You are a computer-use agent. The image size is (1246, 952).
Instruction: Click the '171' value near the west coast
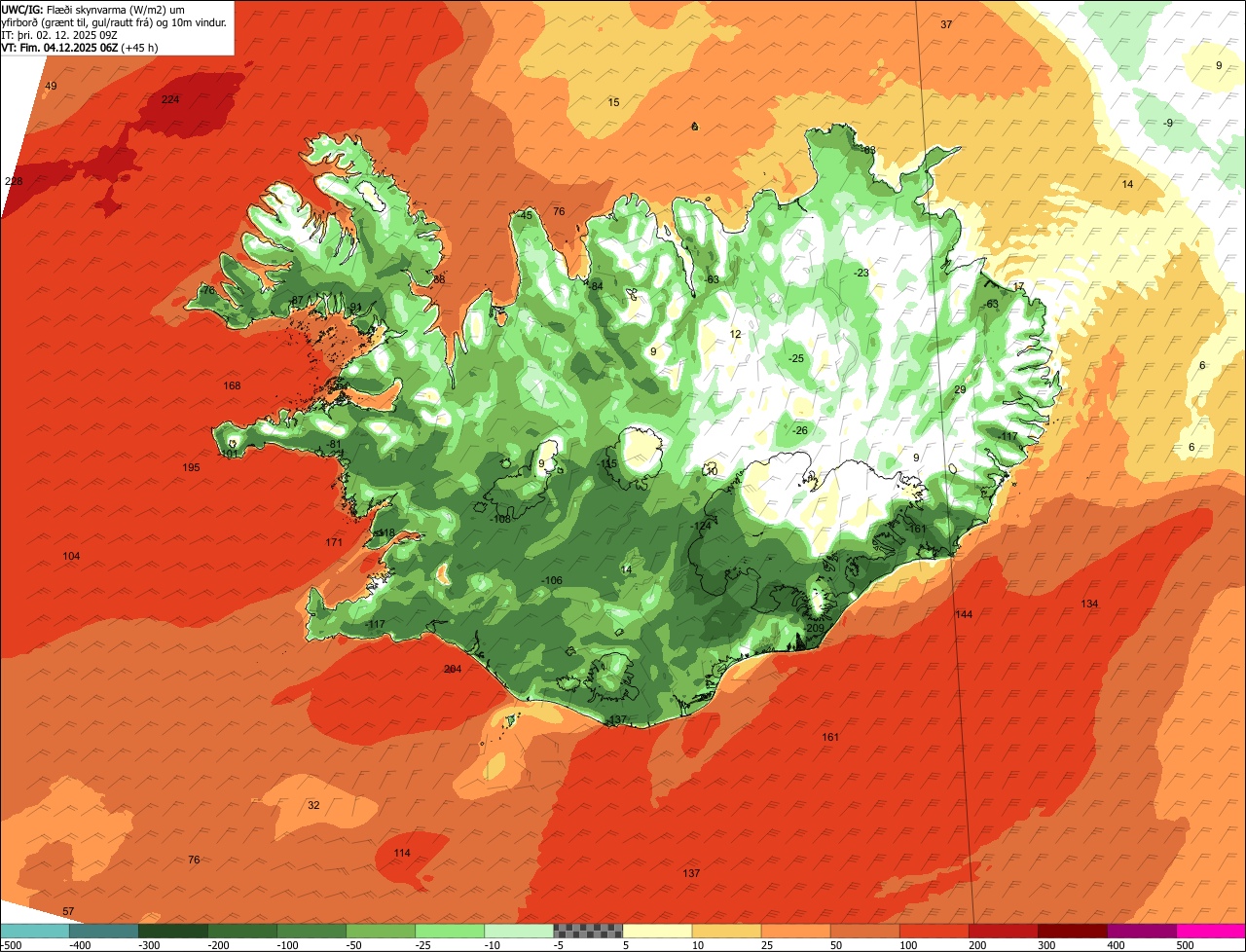pyautogui.click(x=334, y=542)
